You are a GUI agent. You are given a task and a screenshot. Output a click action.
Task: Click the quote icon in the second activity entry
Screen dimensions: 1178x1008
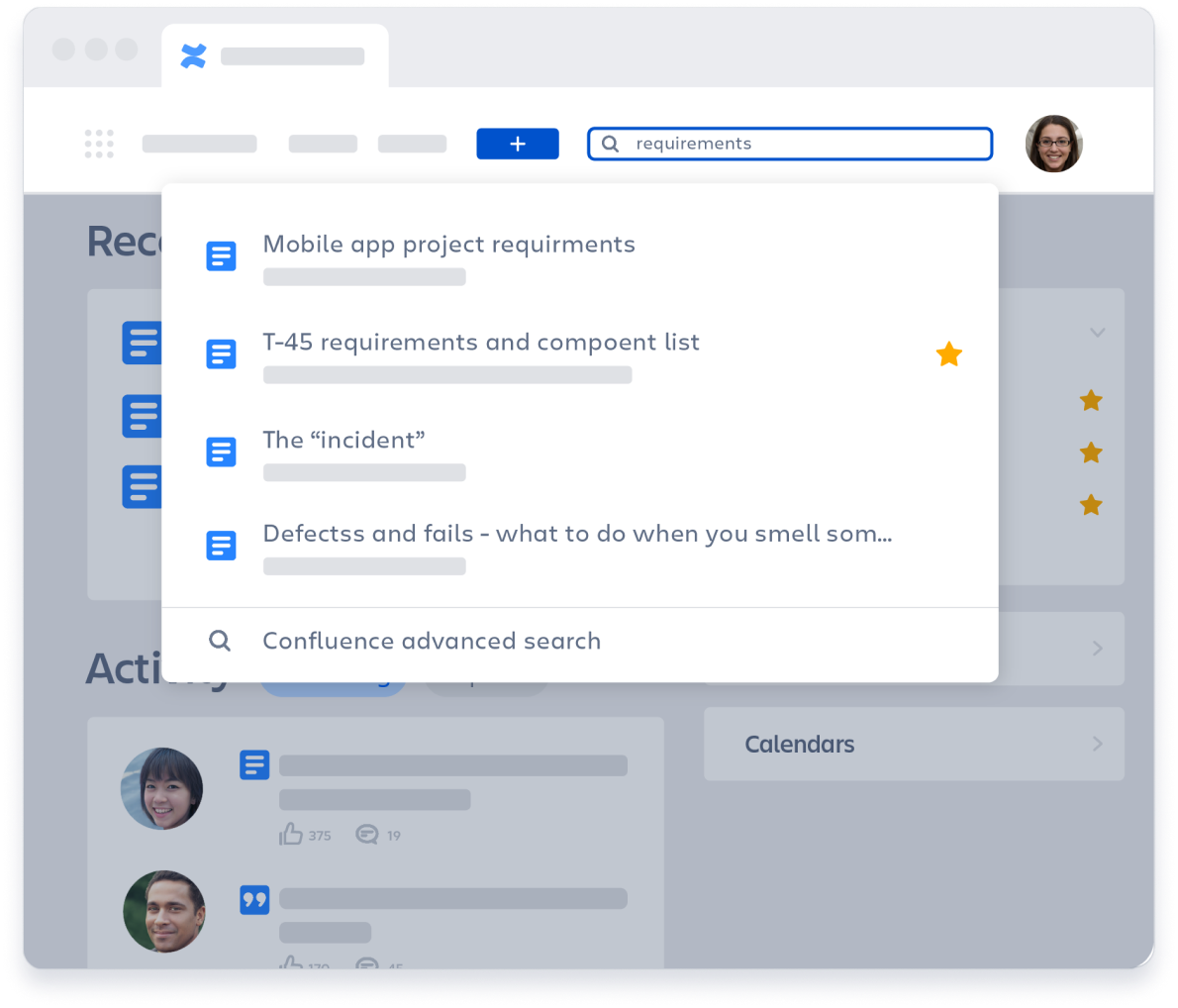click(254, 899)
